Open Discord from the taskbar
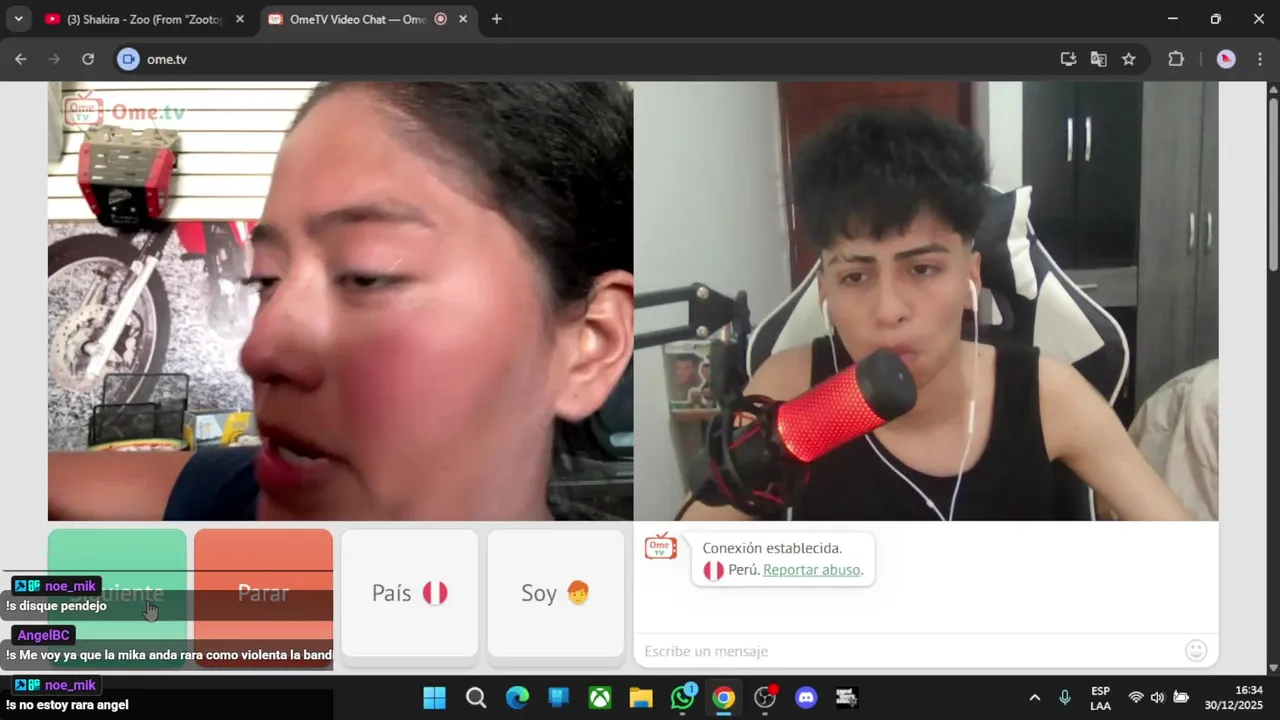The image size is (1280, 720). tap(806, 698)
